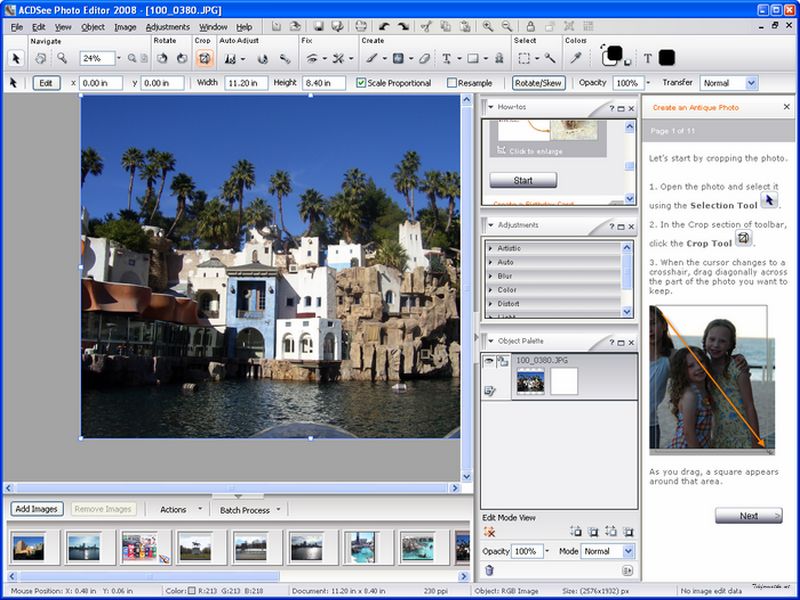The width and height of the screenshot is (800, 600).
Task: Click the Batch Process tab
Action: pyautogui.click(x=246, y=509)
